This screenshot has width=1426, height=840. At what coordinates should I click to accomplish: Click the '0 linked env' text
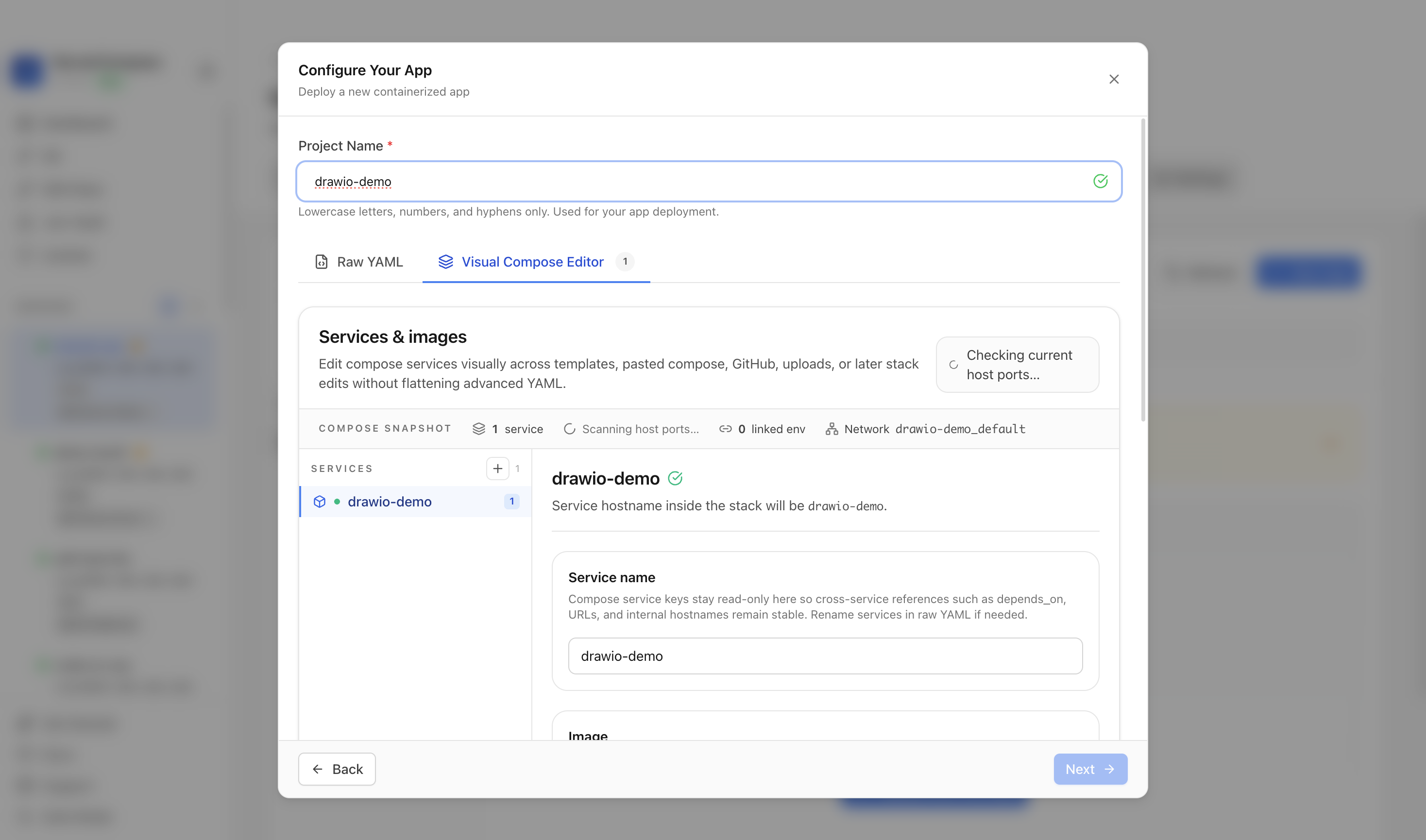tap(771, 429)
